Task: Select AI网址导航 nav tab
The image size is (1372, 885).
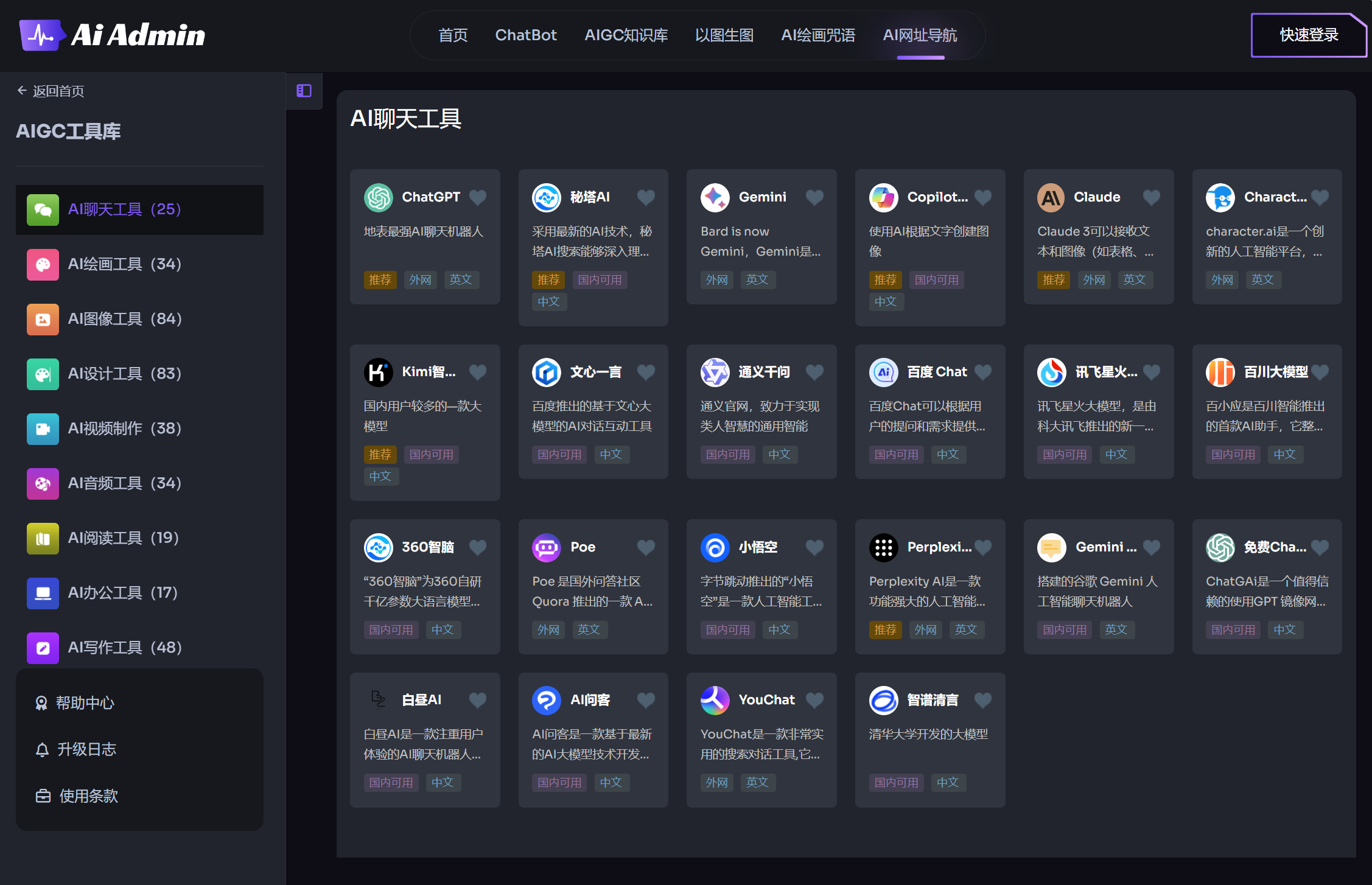Action: [x=920, y=35]
